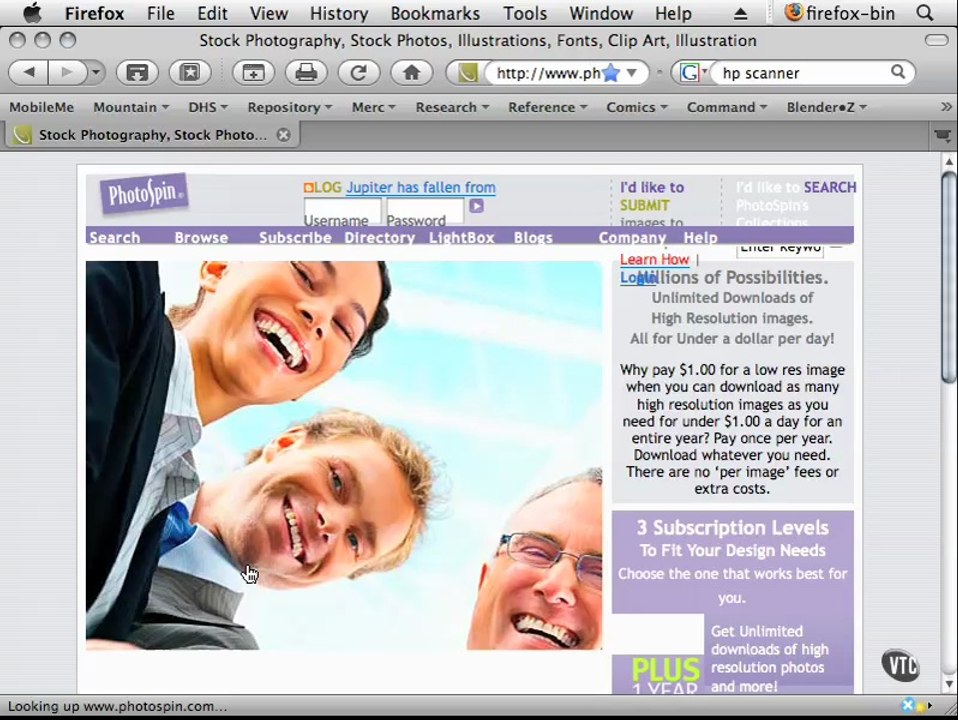
Task: Click the tab list icon at right of the tab bar
Action: coord(943,134)
